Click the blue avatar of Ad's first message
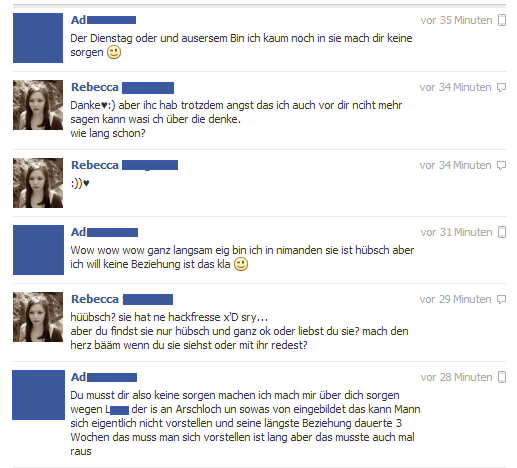The width and height of the screenshot is (517, 468). click(38, 38)
